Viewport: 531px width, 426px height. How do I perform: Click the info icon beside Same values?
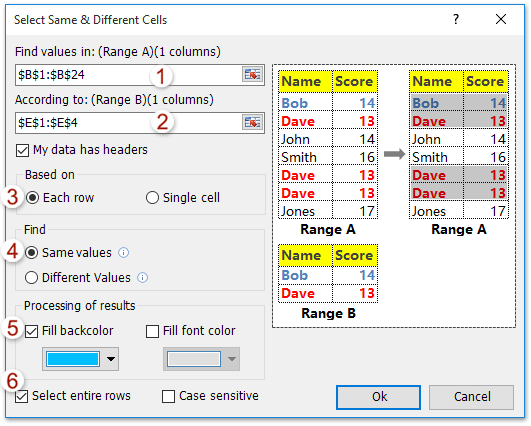click(x=123, y=253)
